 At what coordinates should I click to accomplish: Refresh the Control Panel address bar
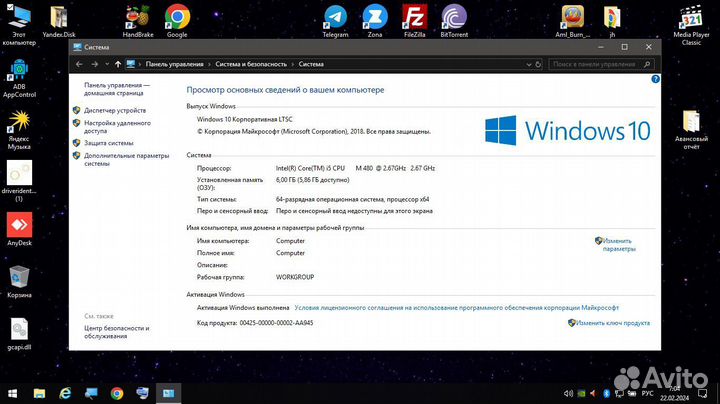(x=538, y=64)
